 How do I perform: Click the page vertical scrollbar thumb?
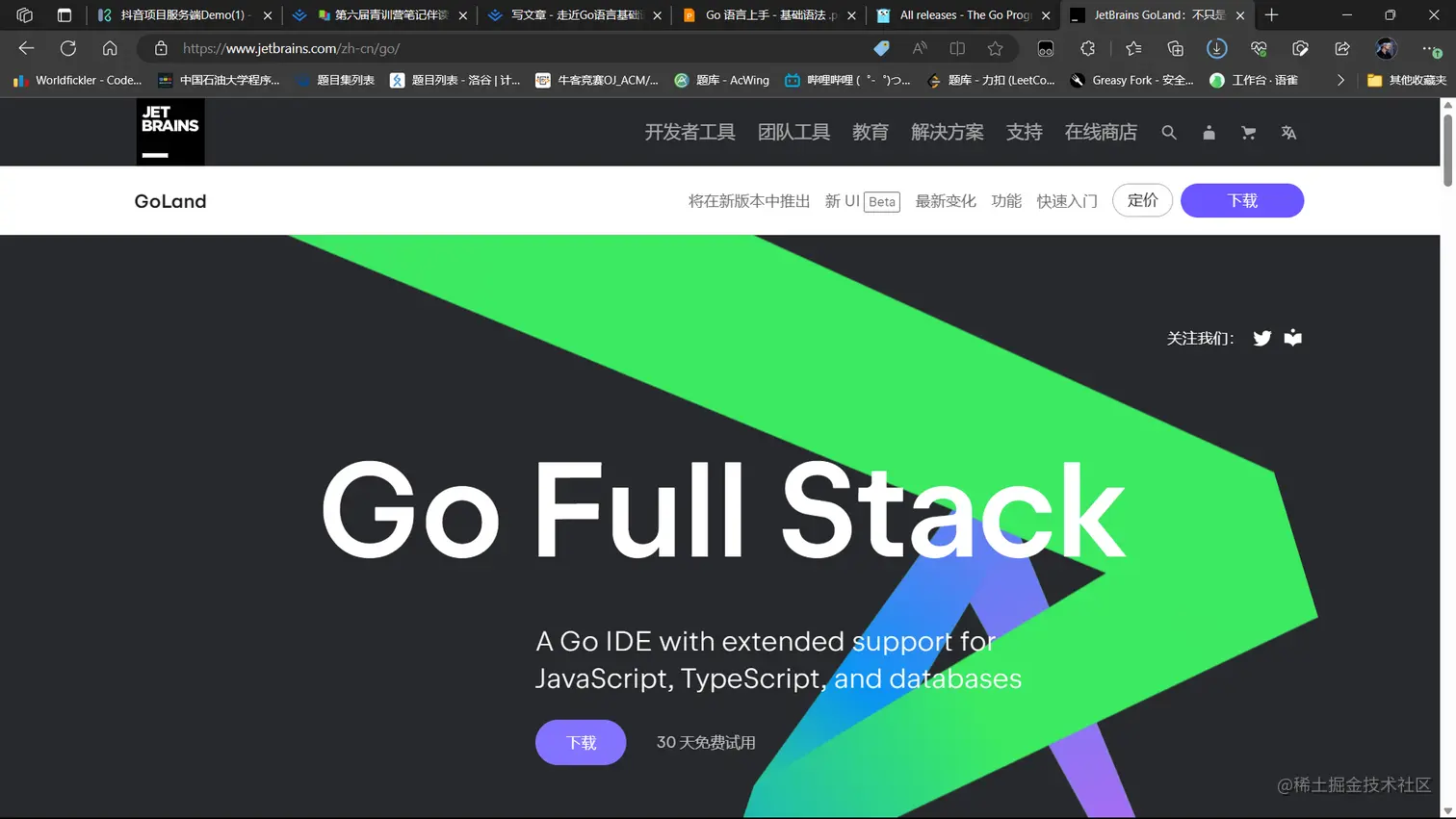pos(1447,149)
